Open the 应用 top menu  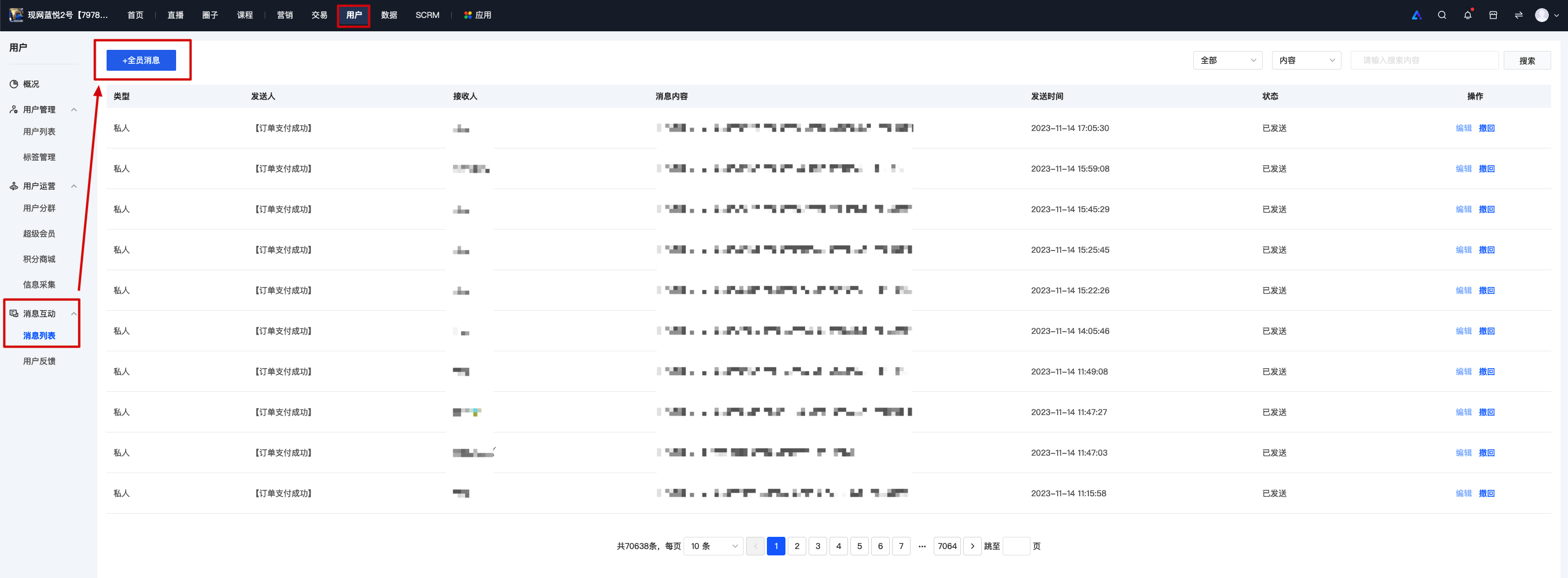pos(478,15)
